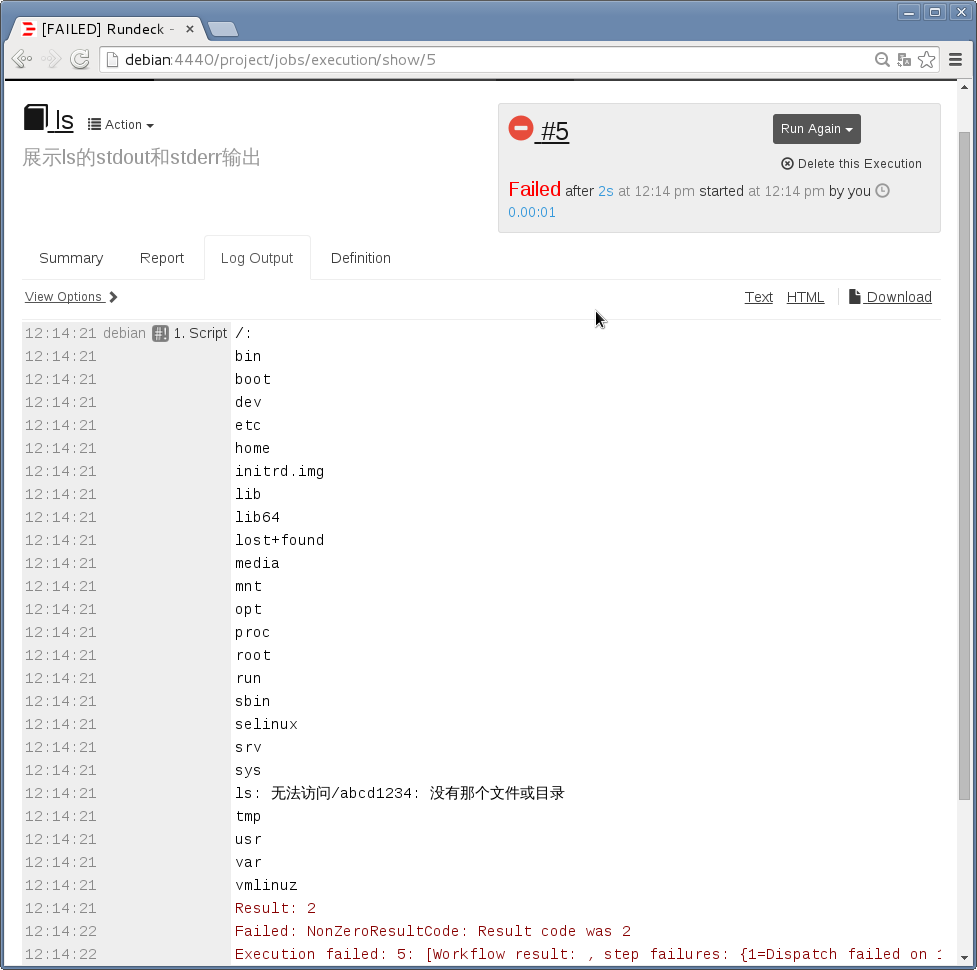Viewport: 977px width, 970px height.
Task: Click the '1. Script' step label
Action: tap(200, 333)
